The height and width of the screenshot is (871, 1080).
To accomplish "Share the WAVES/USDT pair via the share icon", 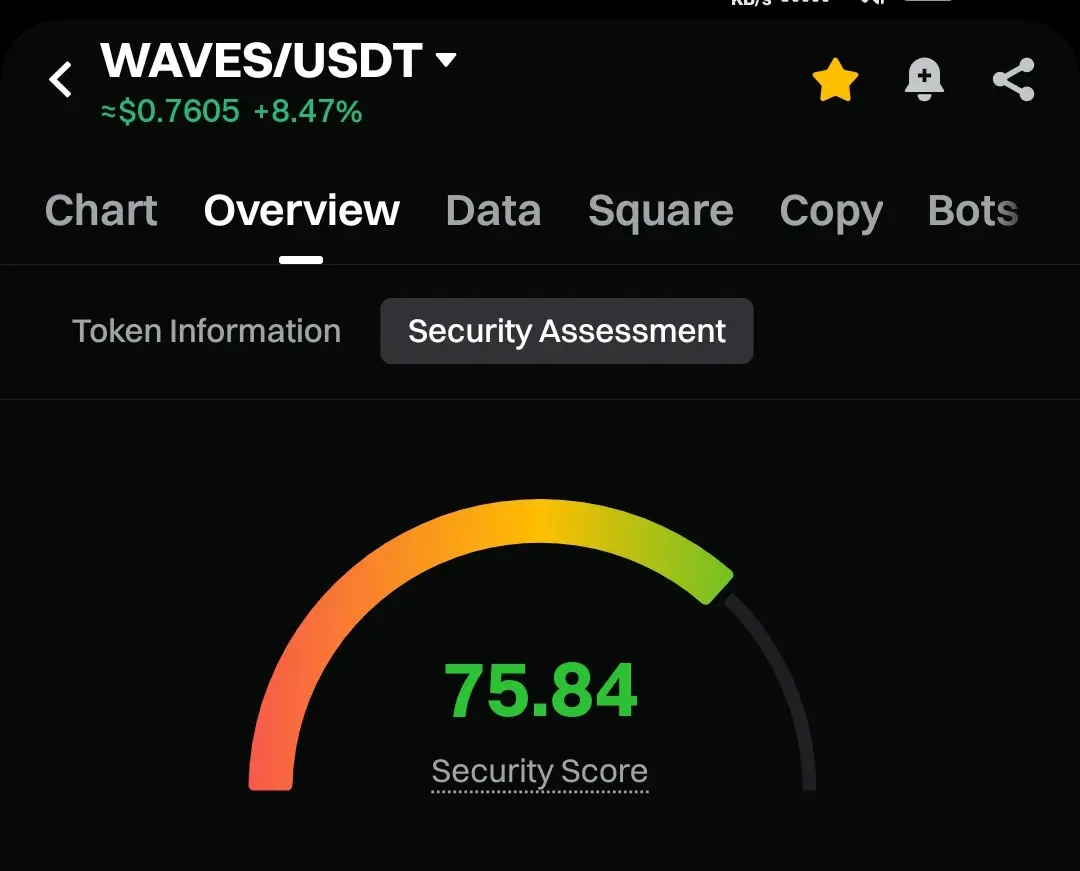I will pyautogui.click(x=1014, y=79).
